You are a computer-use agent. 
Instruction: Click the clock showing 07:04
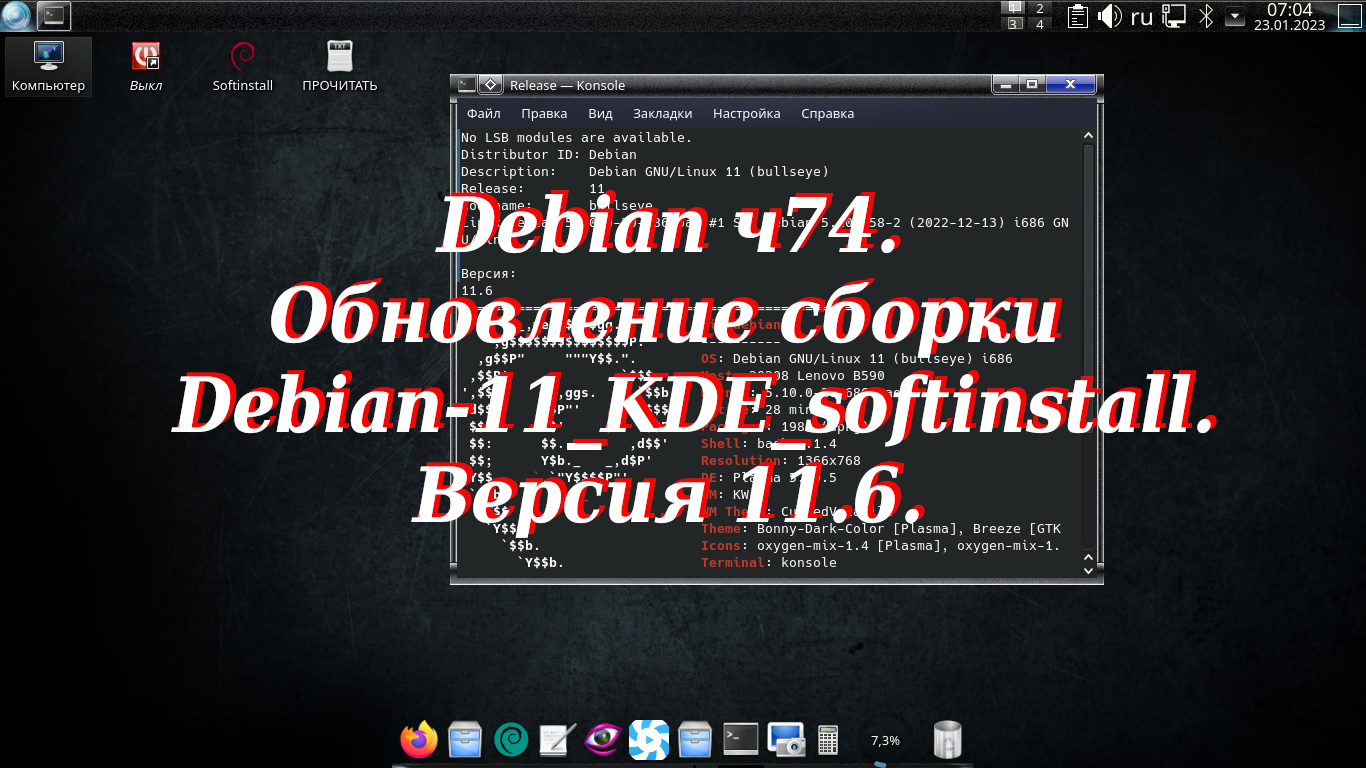pos(1289,16)
